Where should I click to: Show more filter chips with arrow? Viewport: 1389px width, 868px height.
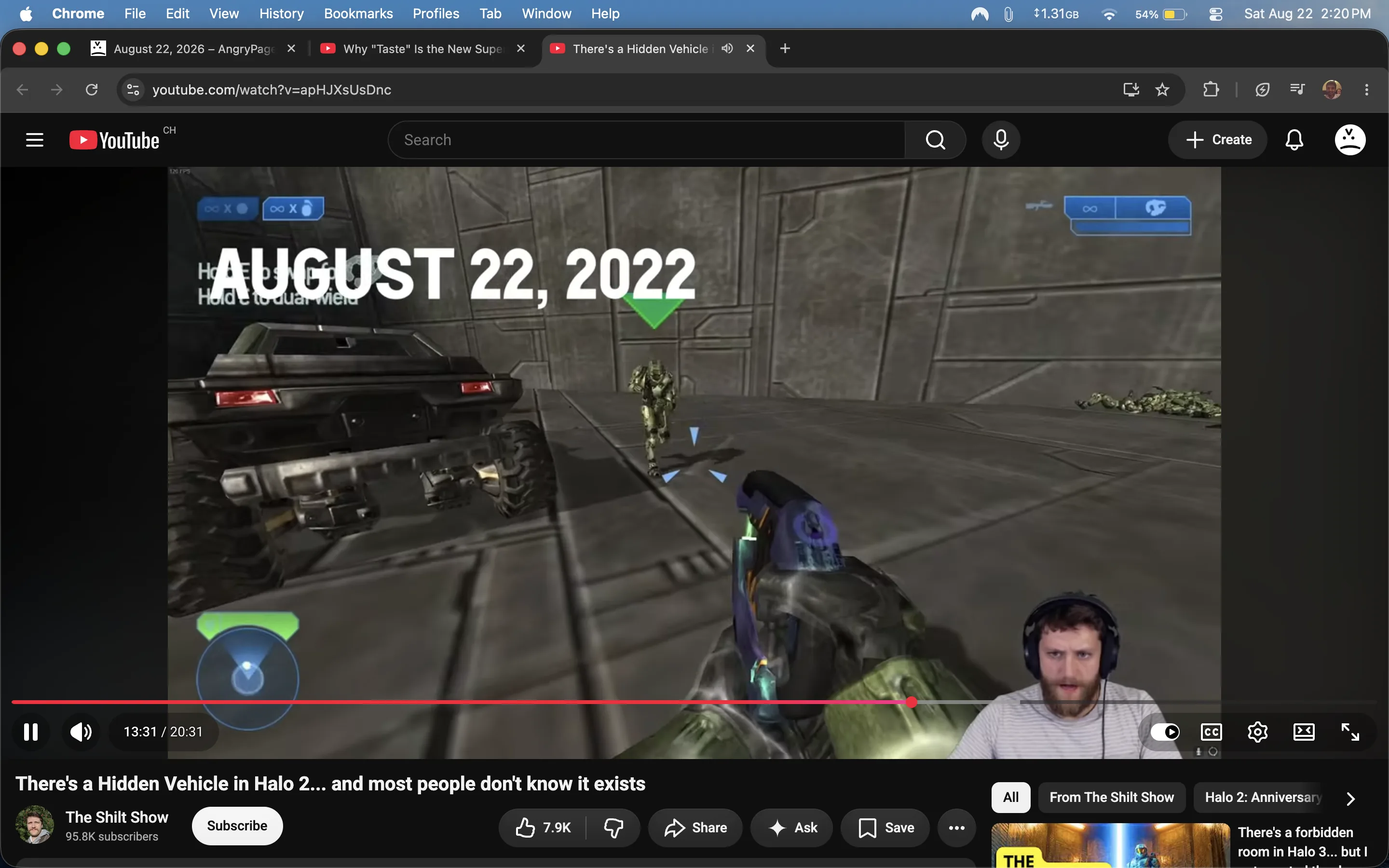tap(1350, 798)
